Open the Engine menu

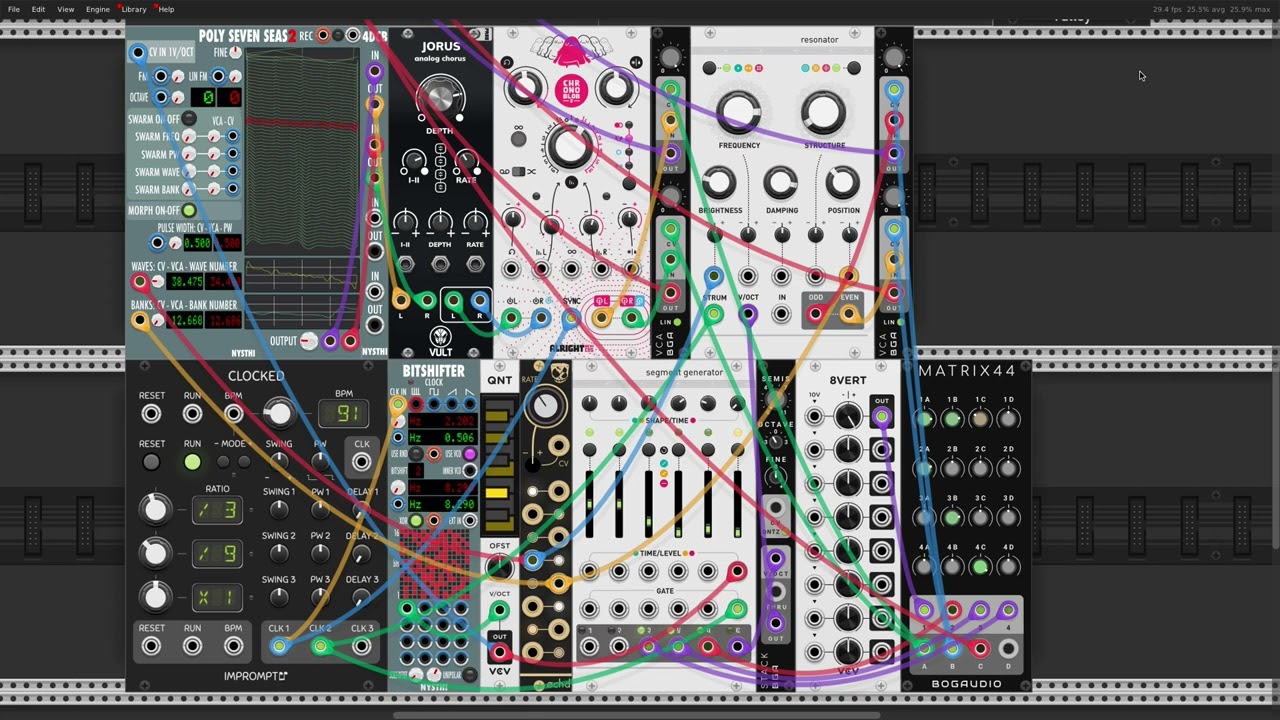[98, 9]
